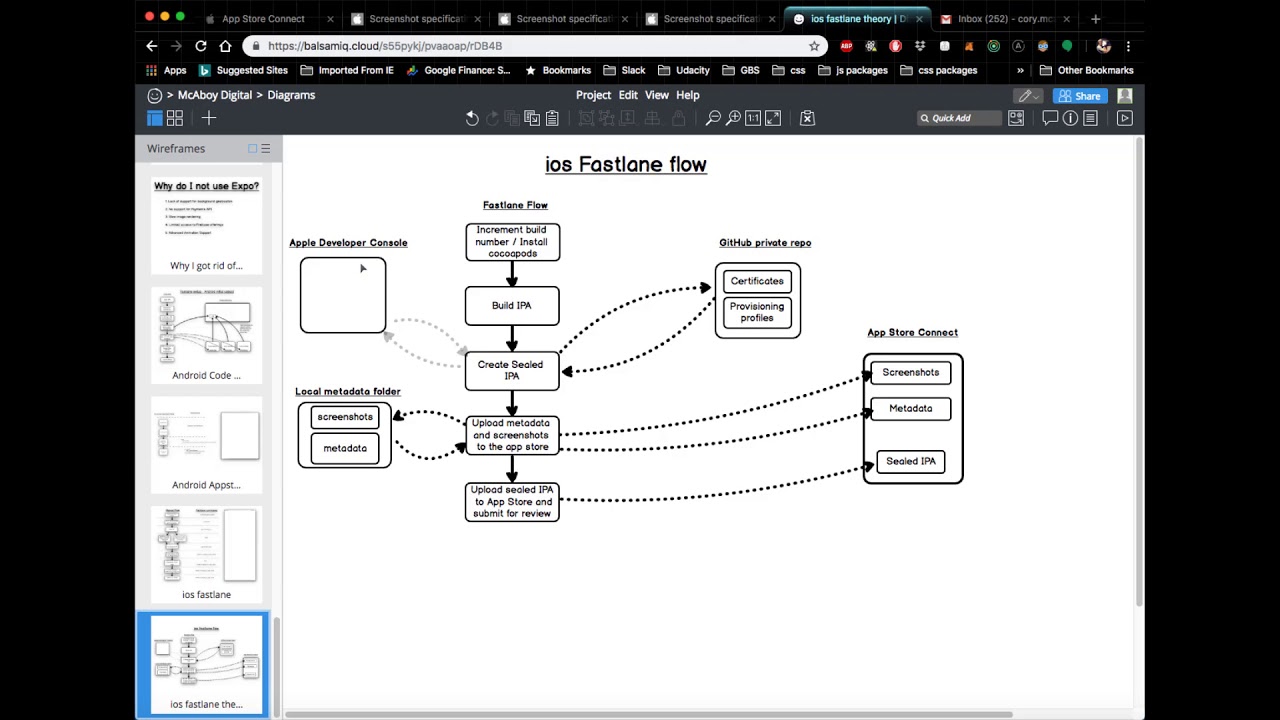Click the browser Reload icon

pyautogui.click(x=200, y=46)
